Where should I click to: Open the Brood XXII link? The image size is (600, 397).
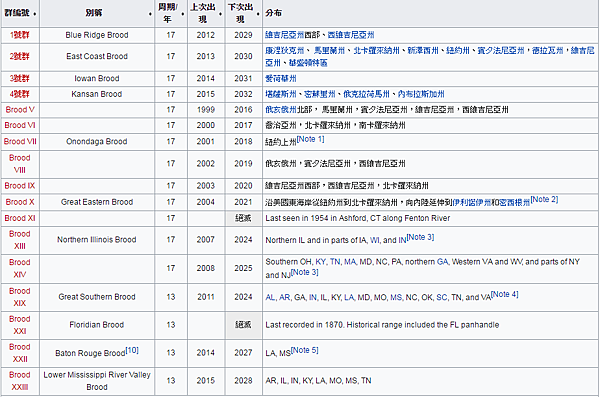coord(20,353)
